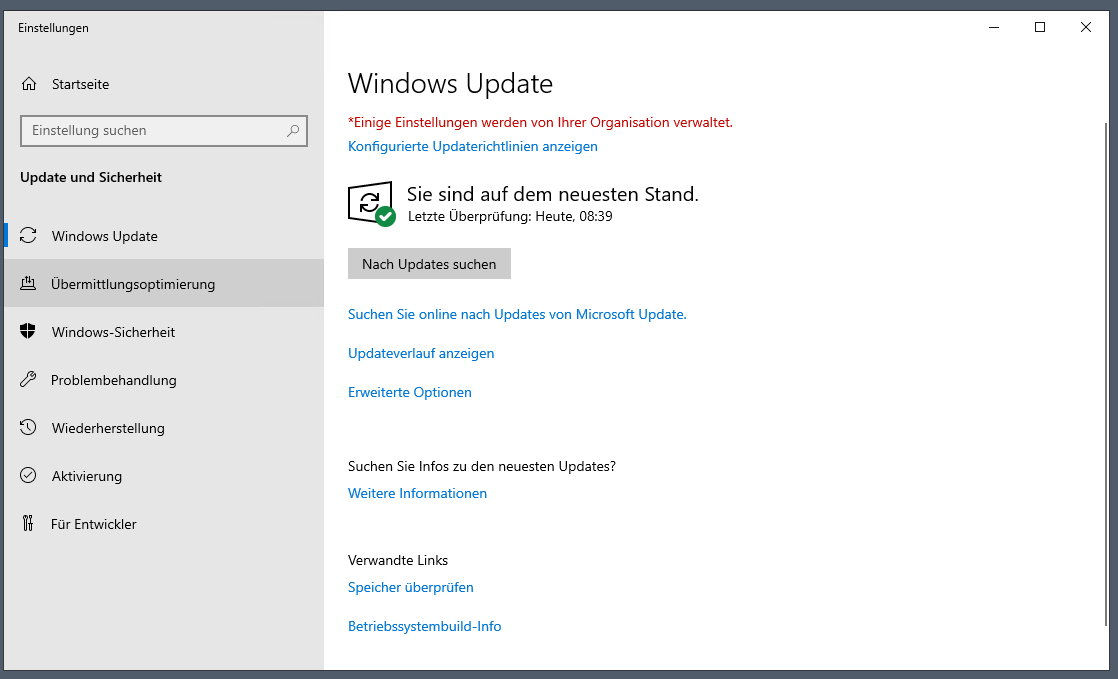The height and width of the screenshot is (679, 1118).
Task: Go to Windows-Sicherheit page
Action: click(x=164, y=332)
